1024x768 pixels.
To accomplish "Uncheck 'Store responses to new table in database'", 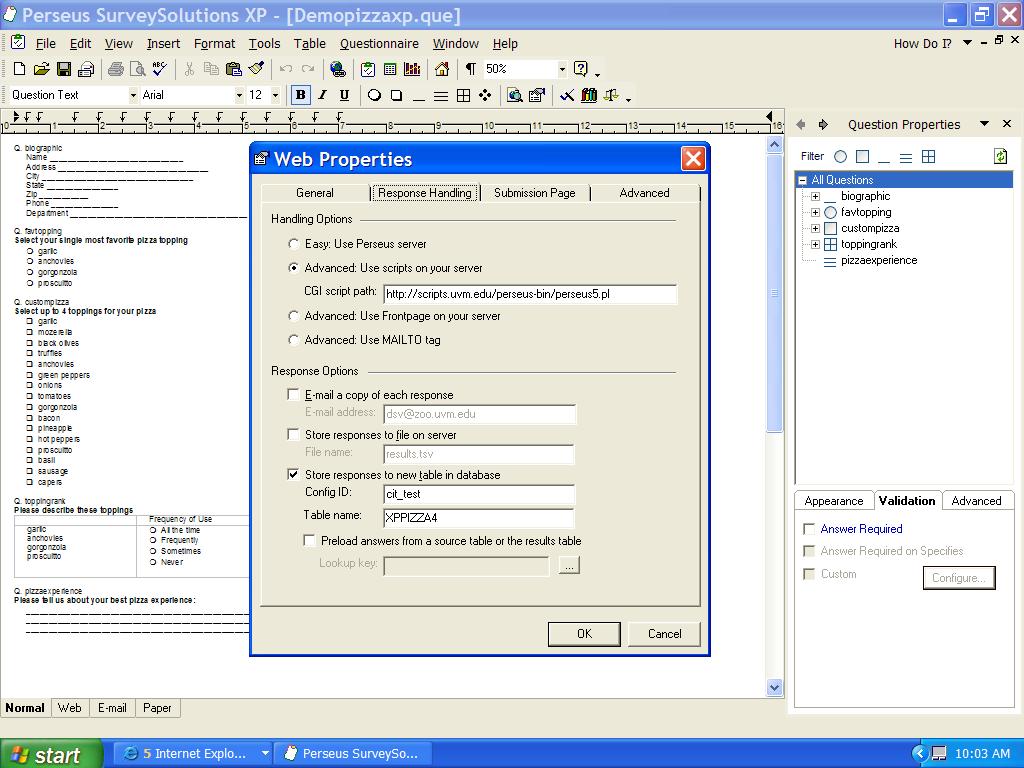I will (293, 475).
